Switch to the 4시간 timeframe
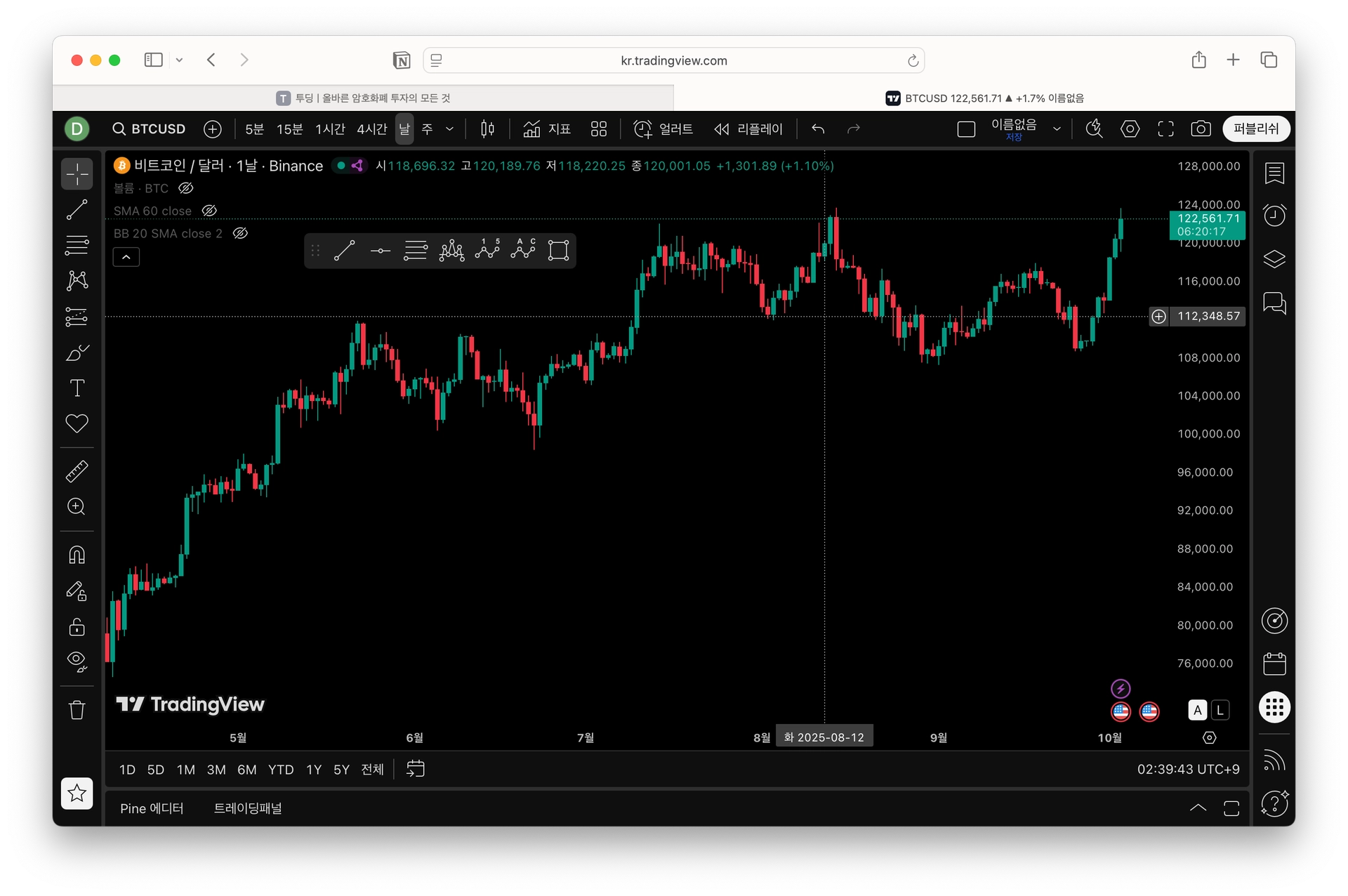Image resolution: width=1348 pixels, height=896 pixels. point(371,129)
